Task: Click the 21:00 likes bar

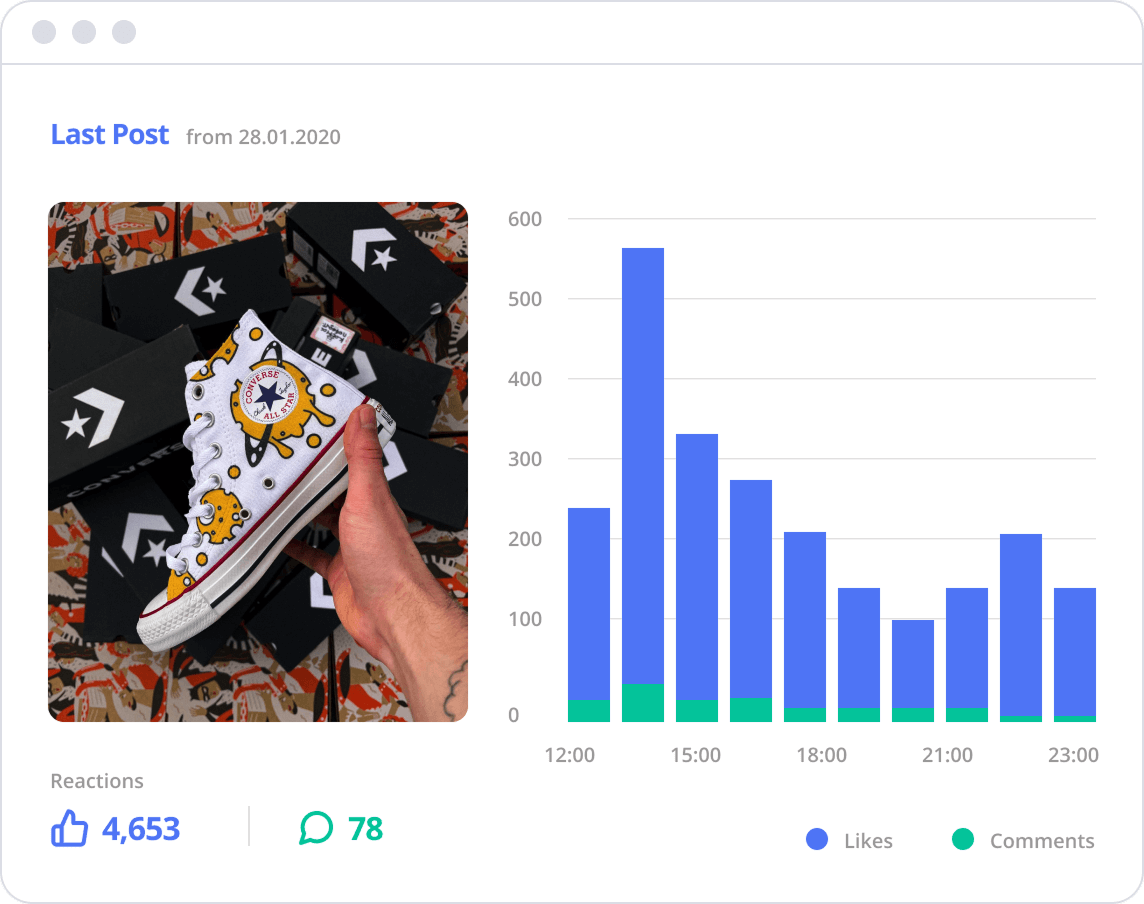Action: point(967,648)
